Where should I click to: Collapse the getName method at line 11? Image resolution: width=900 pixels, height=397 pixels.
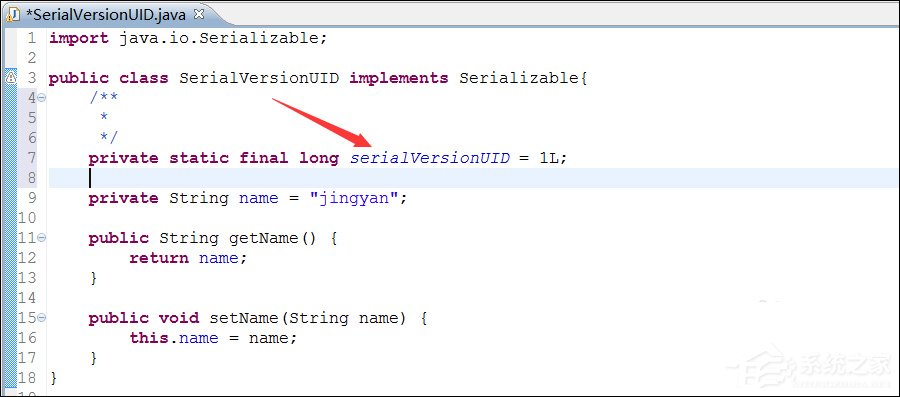click(41, 238)
